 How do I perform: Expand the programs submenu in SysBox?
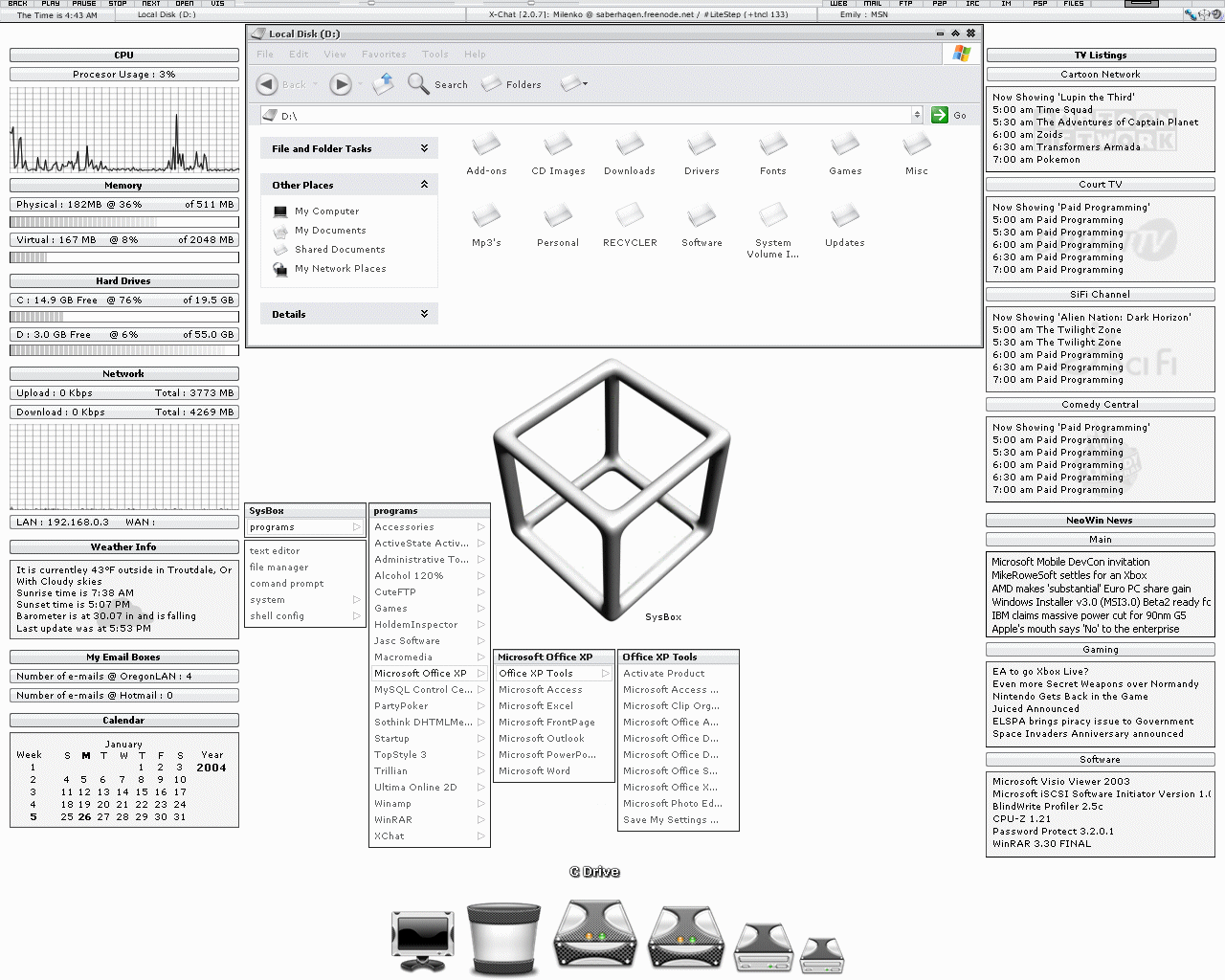pyautogui.click(x=305, y=527)
